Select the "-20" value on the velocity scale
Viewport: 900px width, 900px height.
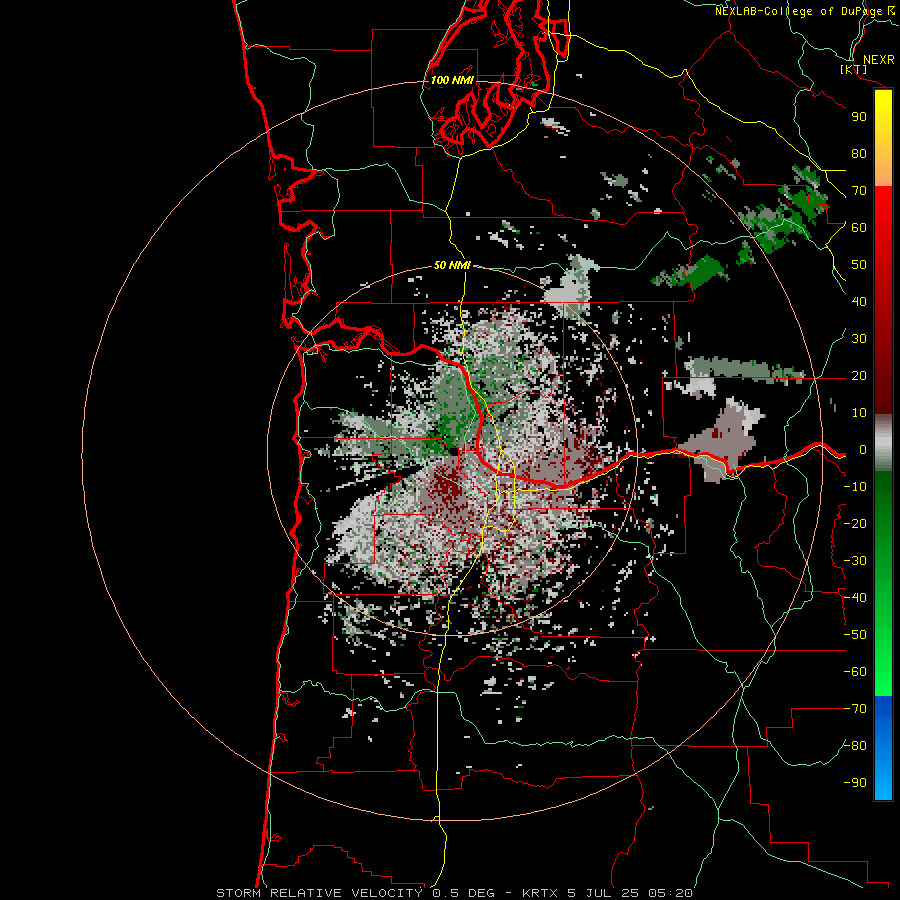pos(855,523)
